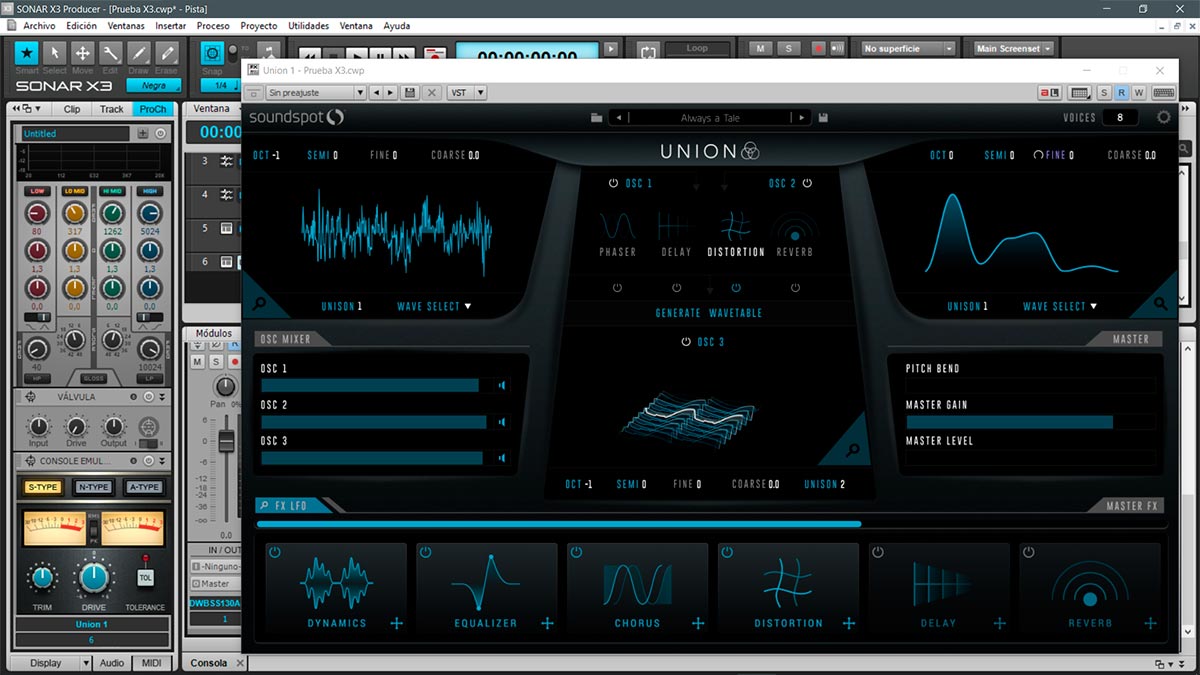The width and height of the screenshot is (1200, 675).
Task: Open VST options dropdown
Action: pos(467,92)
